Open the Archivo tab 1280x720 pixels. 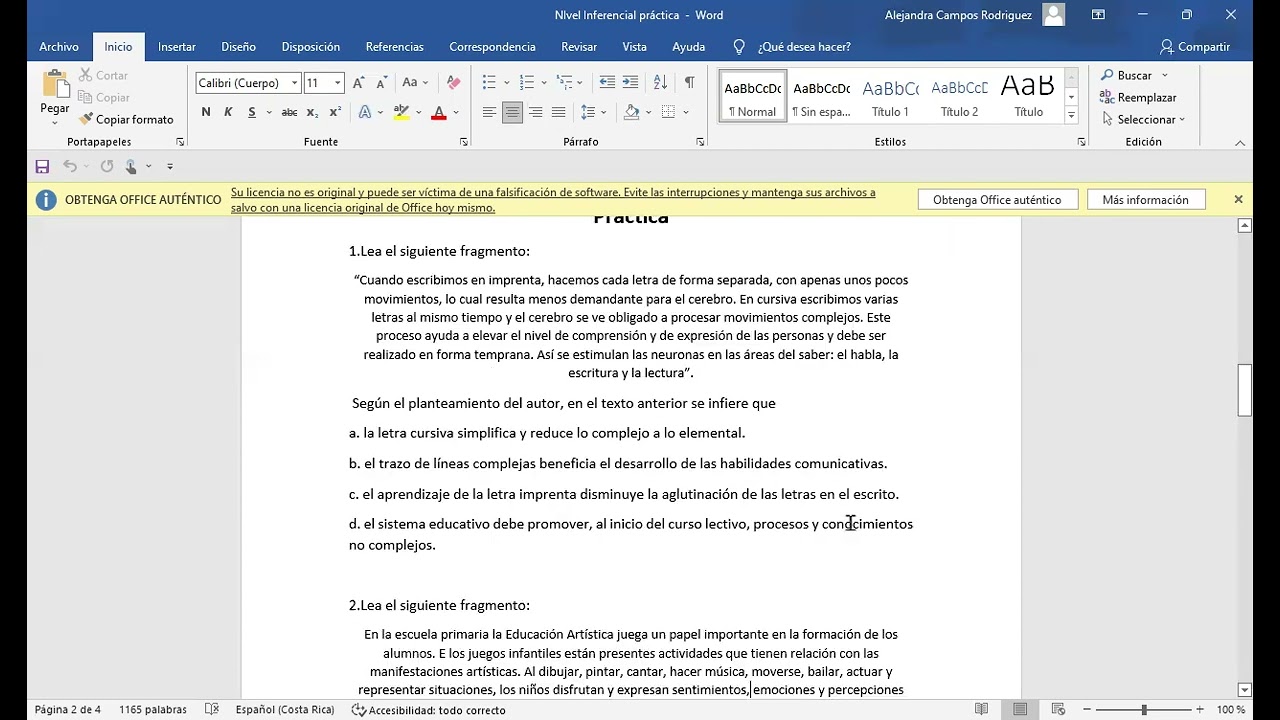tap(59, 47)
